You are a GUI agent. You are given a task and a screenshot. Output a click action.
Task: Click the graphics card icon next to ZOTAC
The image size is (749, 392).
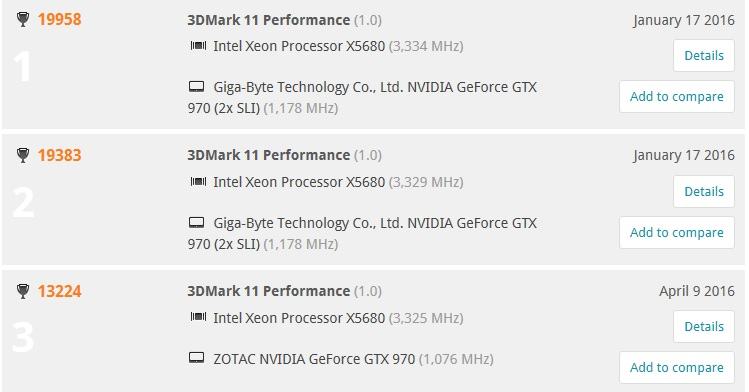[x=197, y=358]
